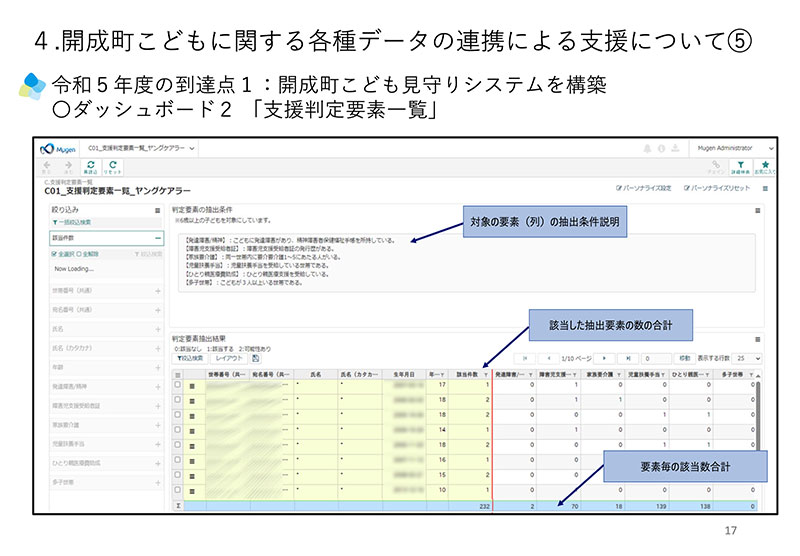The width and height of the screenshot is (800, 556).
Task: Click the download icon in header
Action: coord(675,148)
